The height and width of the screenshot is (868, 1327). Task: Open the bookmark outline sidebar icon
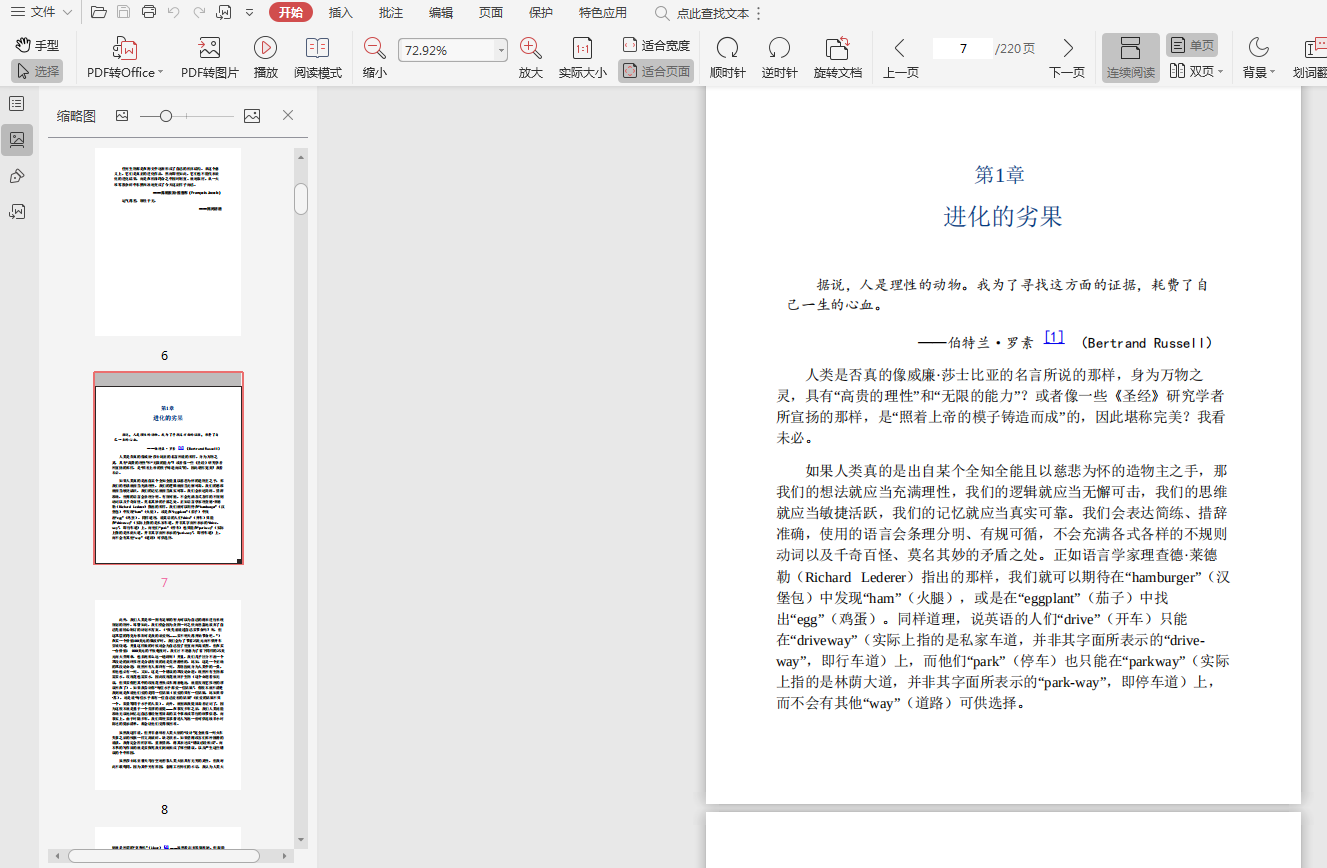(17, 104)
